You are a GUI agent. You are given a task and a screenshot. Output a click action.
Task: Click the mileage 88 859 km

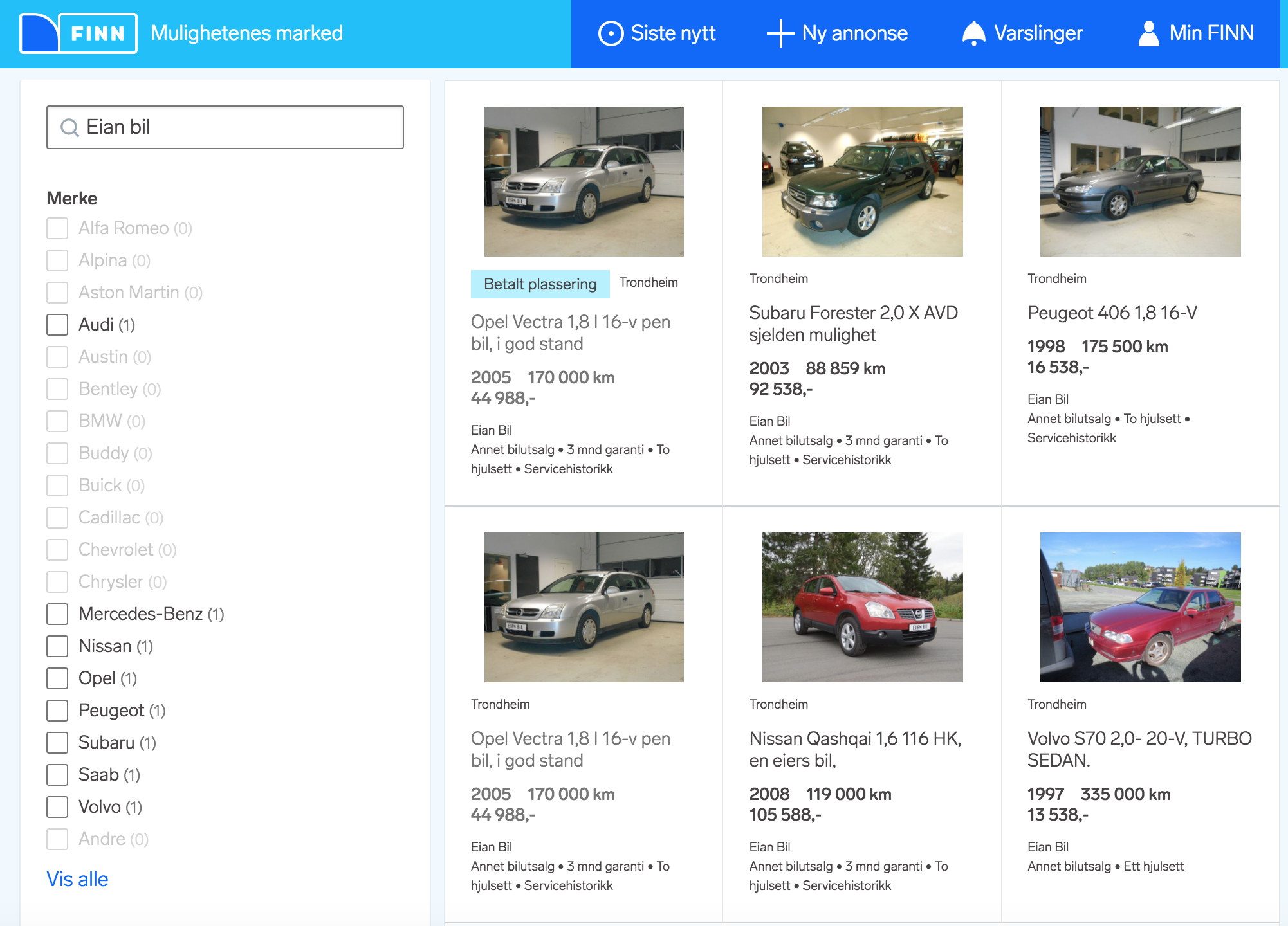pos(845,368)
